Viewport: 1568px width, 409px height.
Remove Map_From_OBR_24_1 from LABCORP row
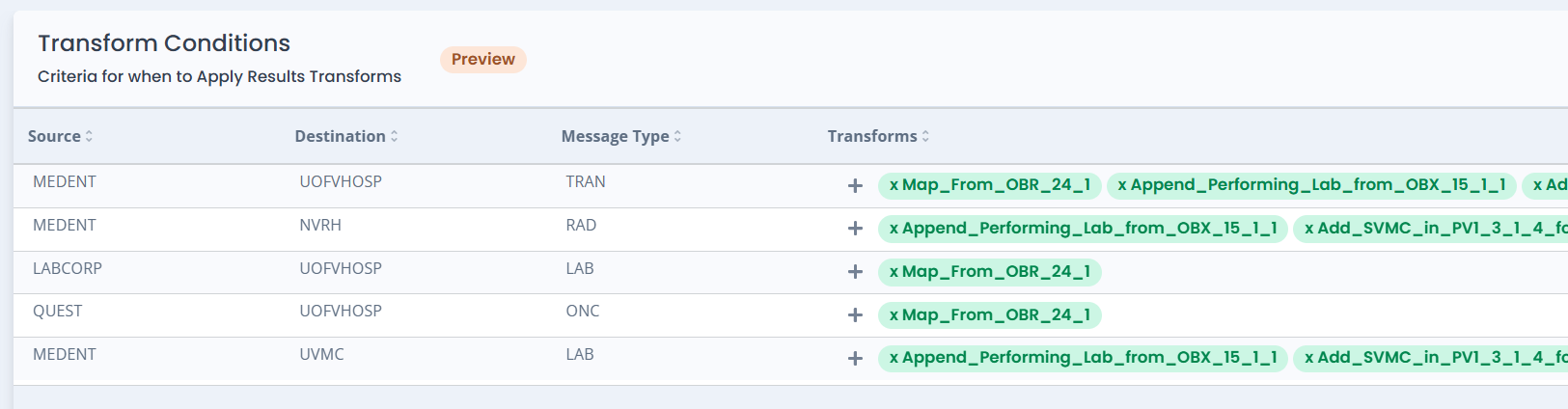(x=894, y=272)
